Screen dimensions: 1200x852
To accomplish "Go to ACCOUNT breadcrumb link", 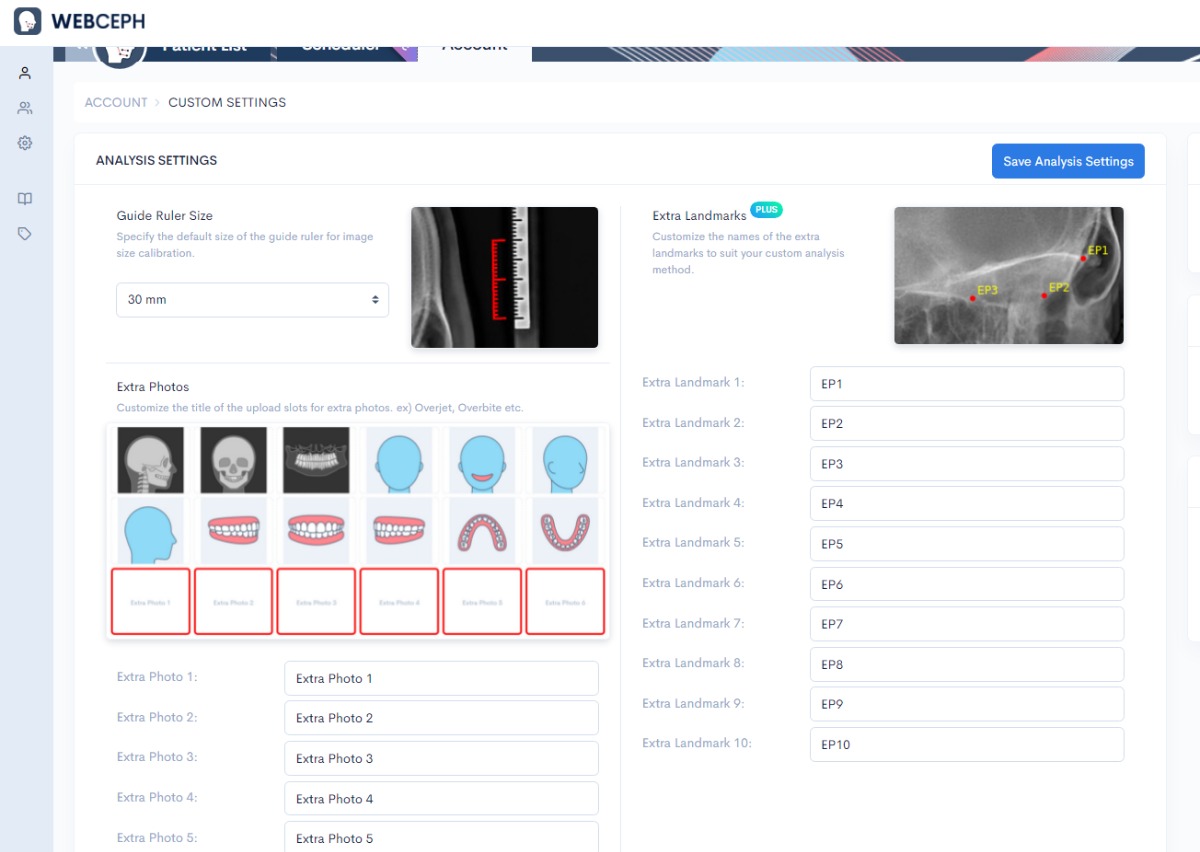I will coord(116,102).
